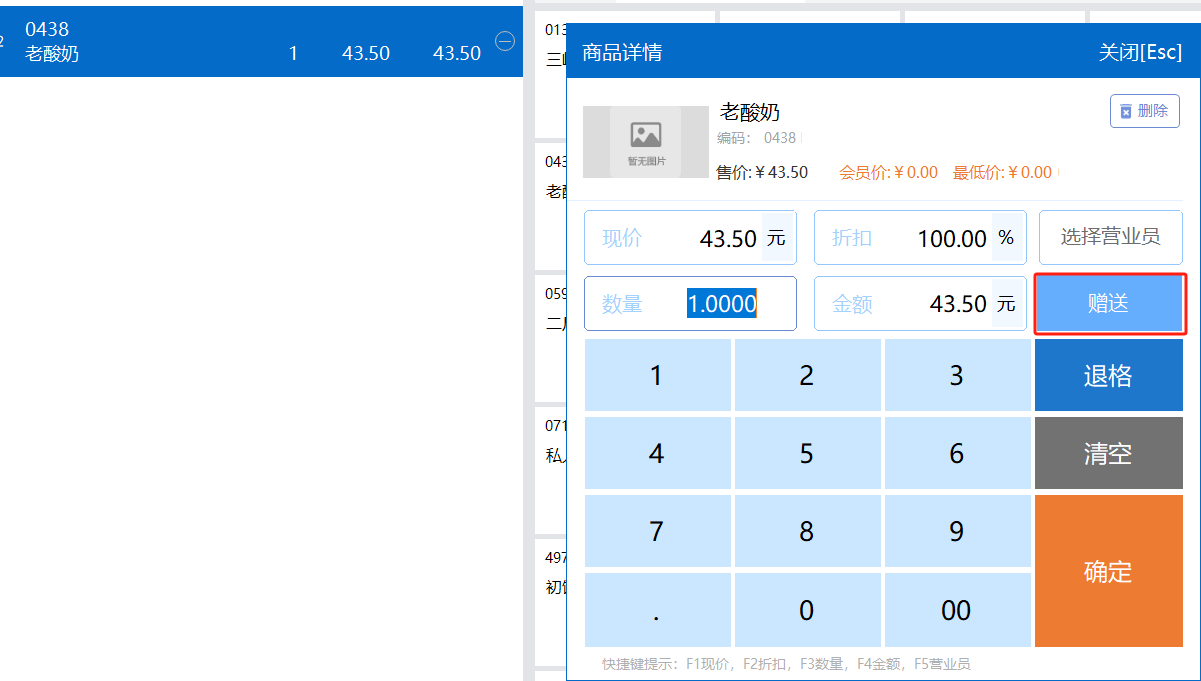Screen dimensions: 1201x681
Task: Click the 赠送 gift button
Action: click(1109, 304)
